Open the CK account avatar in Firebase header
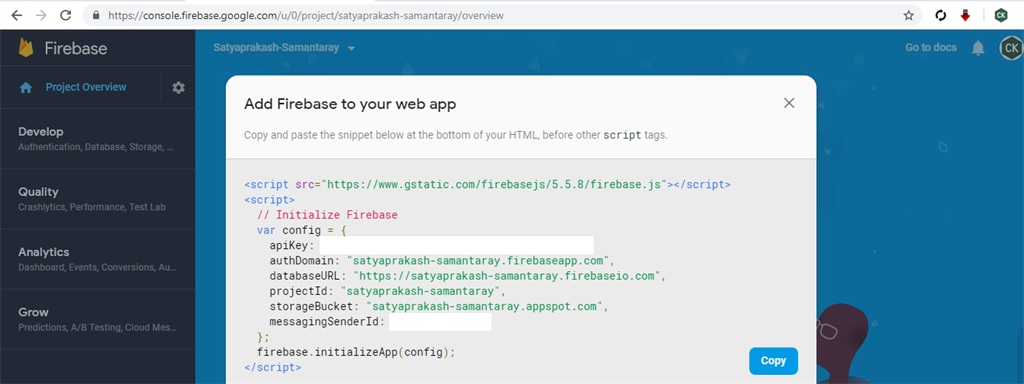 click(x=1011, y=48)
